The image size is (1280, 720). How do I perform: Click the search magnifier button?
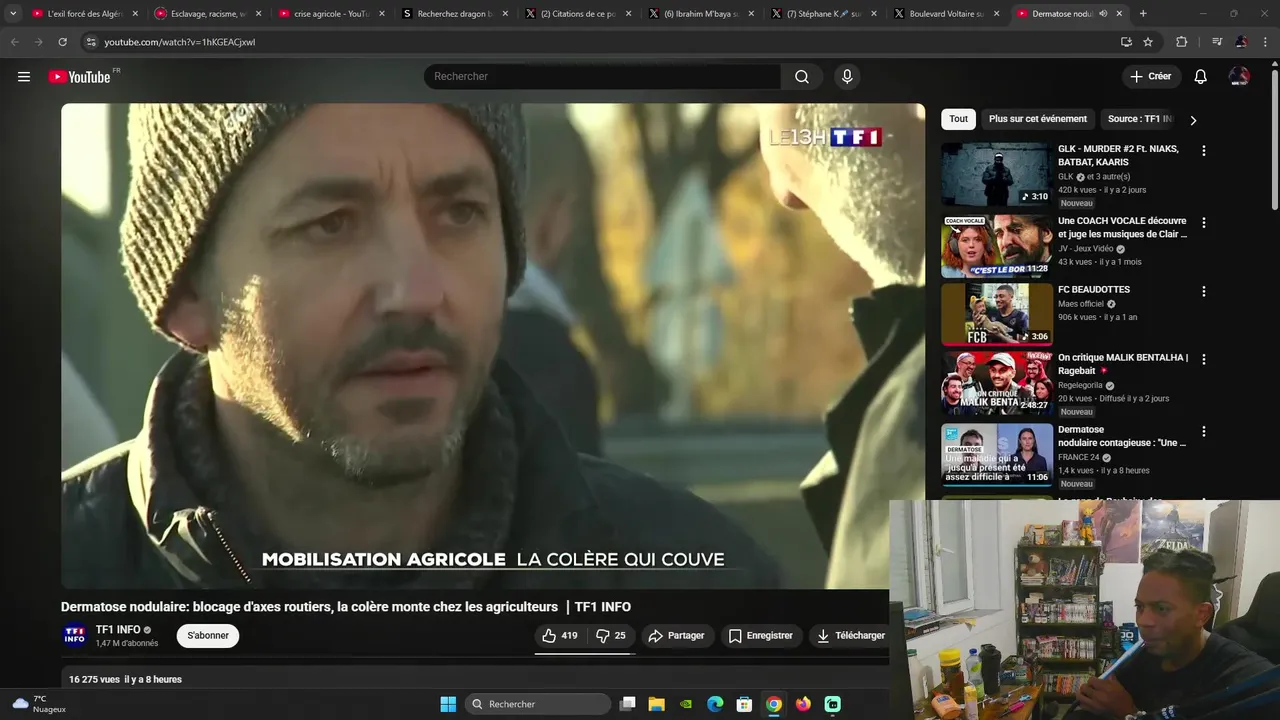click(x=802, y=77)
